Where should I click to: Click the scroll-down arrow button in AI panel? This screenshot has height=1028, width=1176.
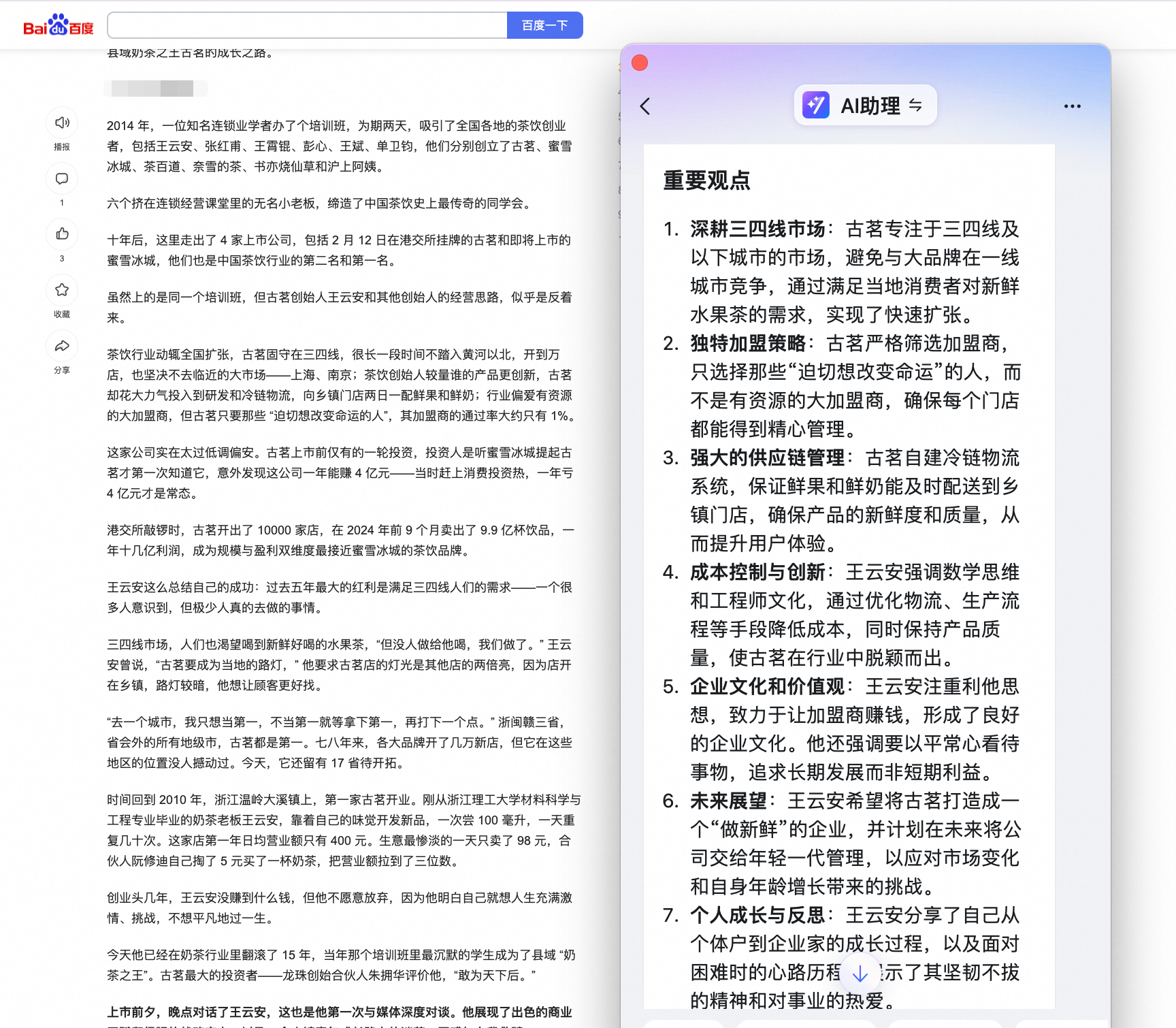tap(860, 974)
